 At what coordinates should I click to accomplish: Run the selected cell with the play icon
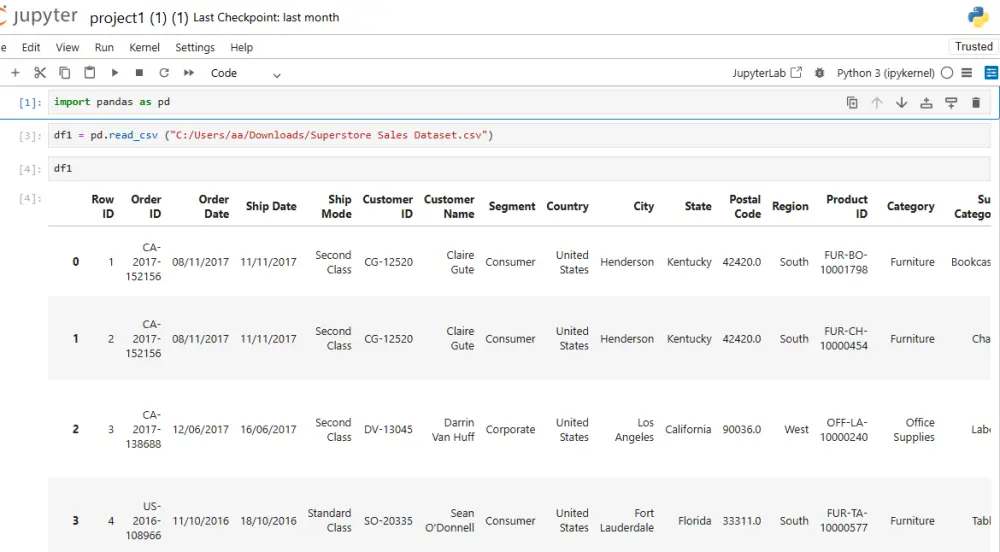115,73
